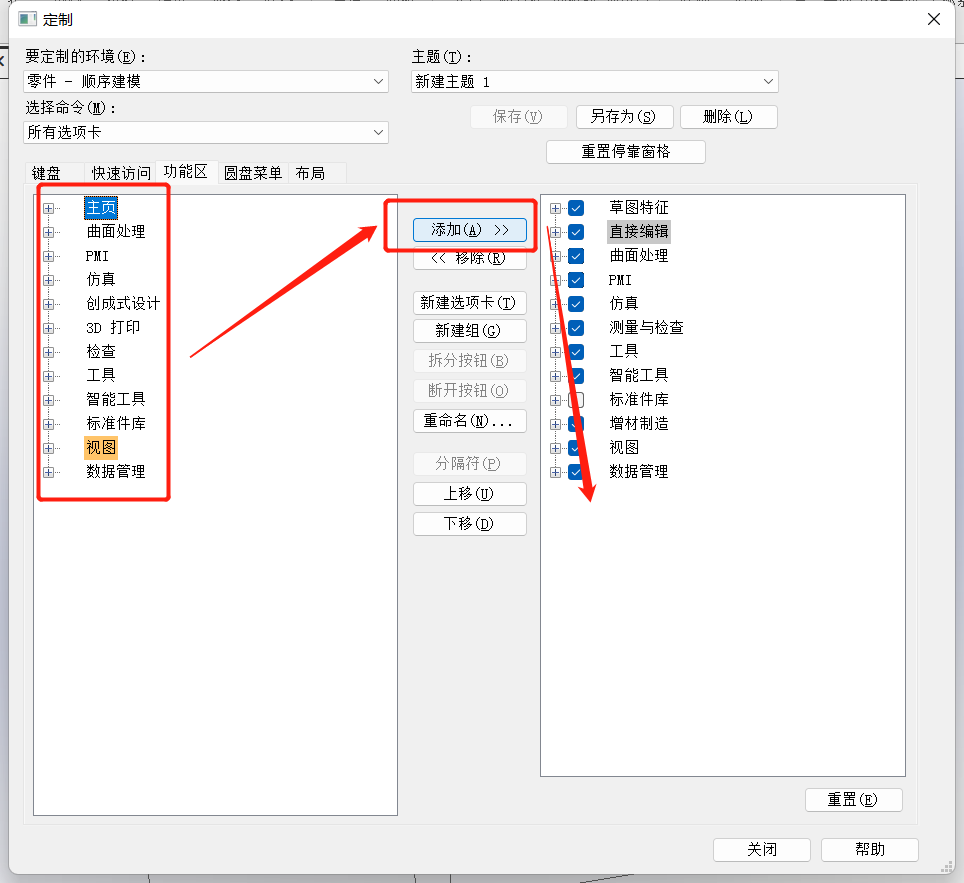The height and width of the screenshot is (883, 964).
Task: Expand the 创成式设计 tree node
Action: (x=49, y=304)
